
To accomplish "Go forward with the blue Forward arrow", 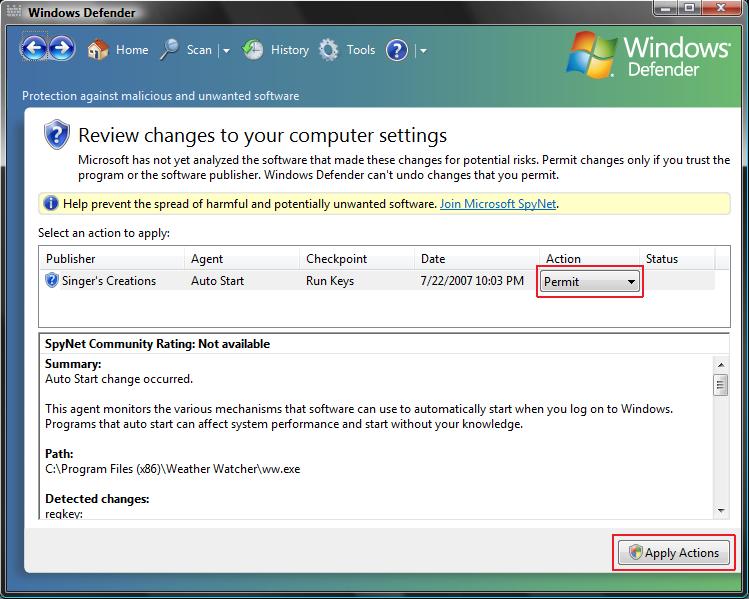I will click(x=62, y=48).
